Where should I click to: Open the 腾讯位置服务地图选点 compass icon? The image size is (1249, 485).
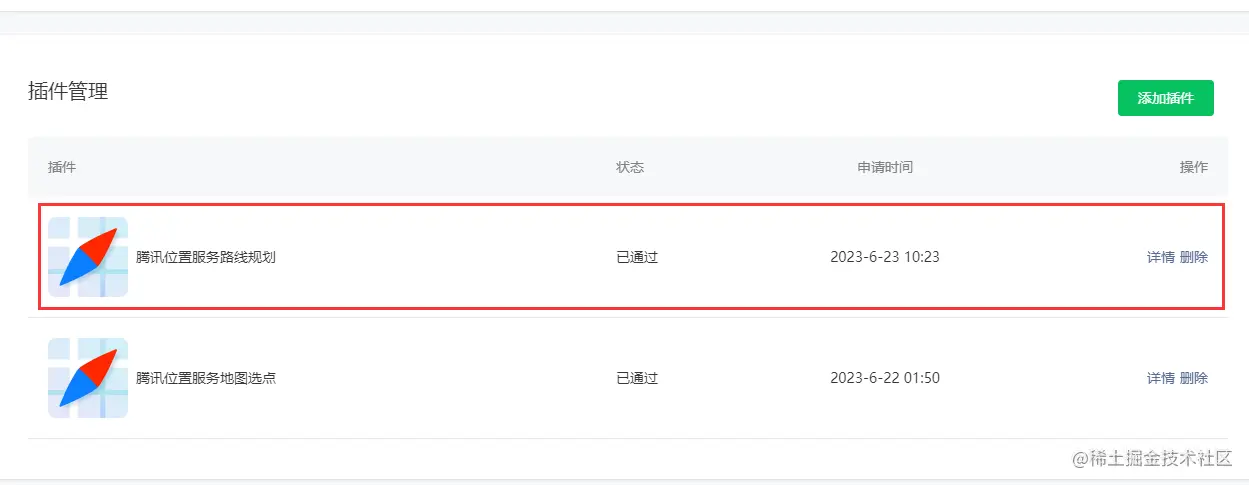(88, 378)
